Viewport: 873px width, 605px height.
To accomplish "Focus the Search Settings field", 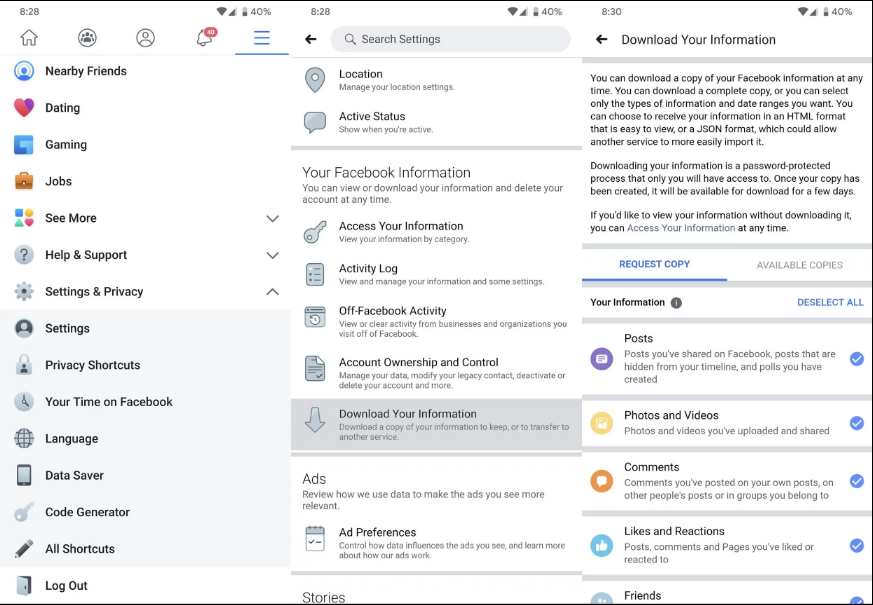I will [x=450, y=39].
